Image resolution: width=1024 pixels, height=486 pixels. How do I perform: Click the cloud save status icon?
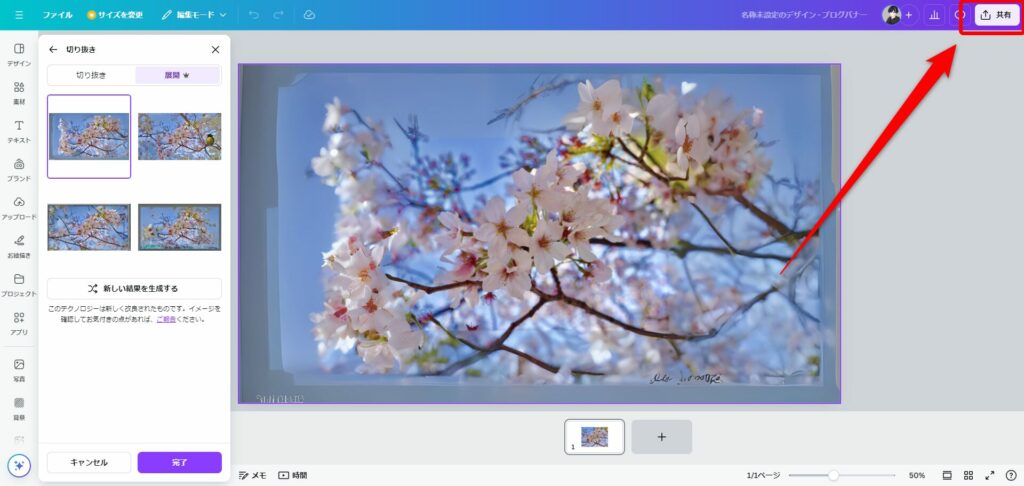(x=309, y=15)
